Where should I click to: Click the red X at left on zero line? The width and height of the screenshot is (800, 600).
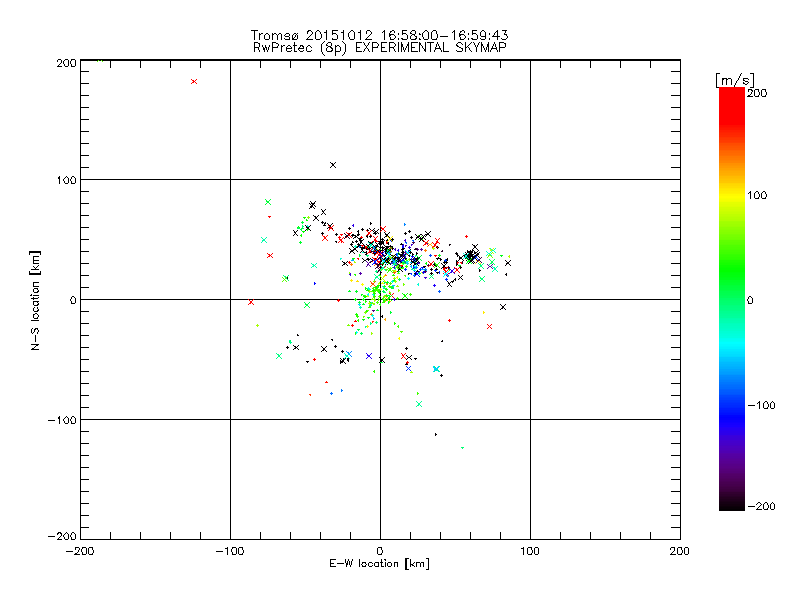(x=251, y=303)
